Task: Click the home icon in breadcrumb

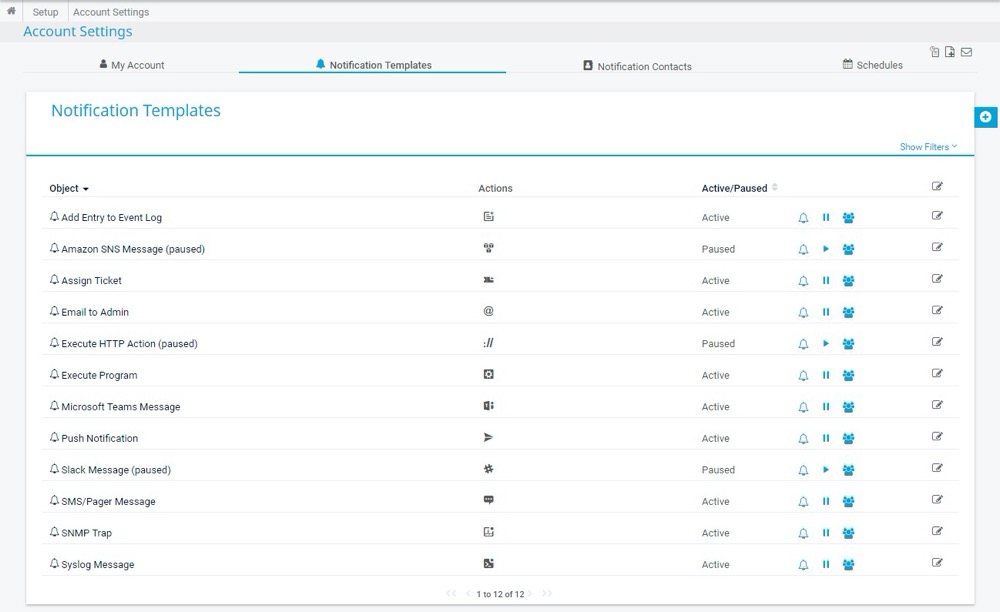Action: pos(11,12)
